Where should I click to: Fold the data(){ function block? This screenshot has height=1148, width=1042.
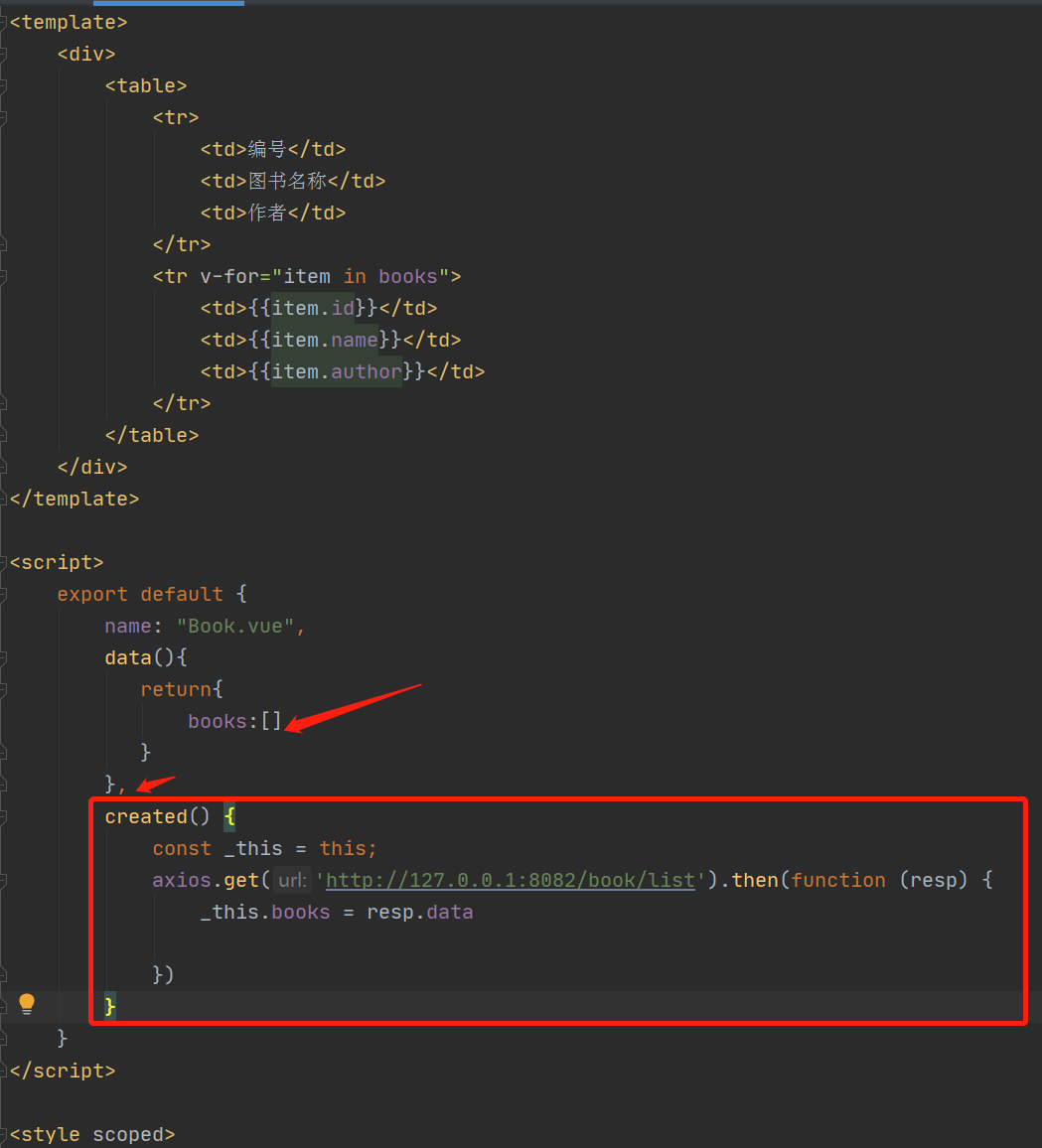pos(4,658)
